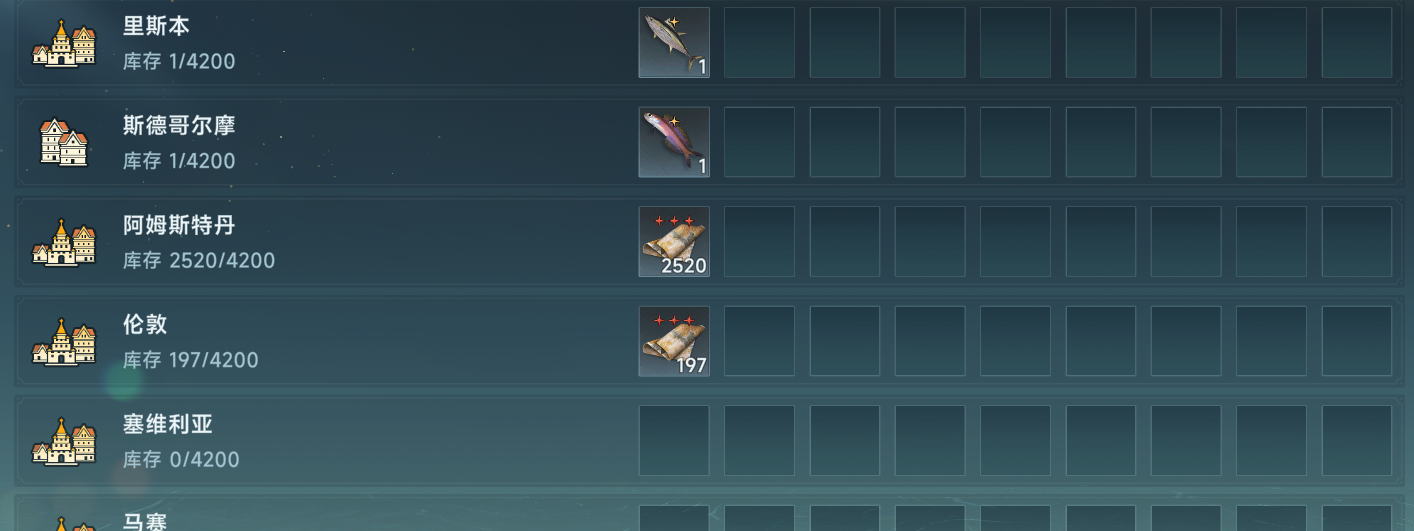Screen dimensions: 1414x531
Task: Click the 塞维利亚 city building icon
Action: point(64,441)
